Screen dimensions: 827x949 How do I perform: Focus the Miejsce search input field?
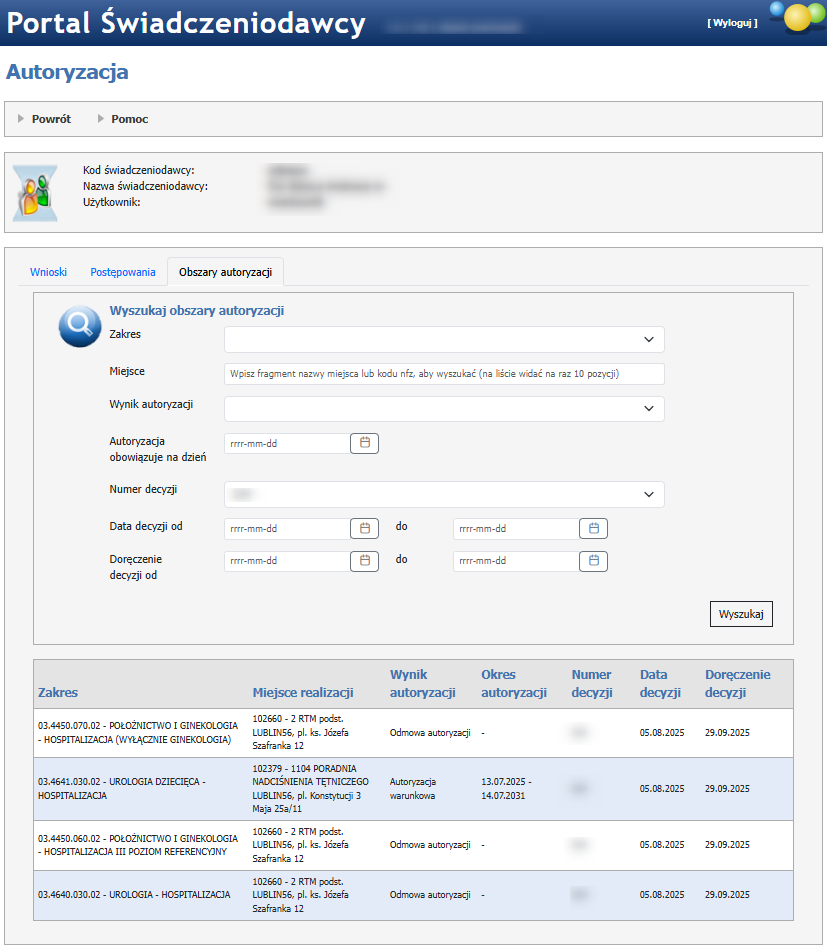444,374
